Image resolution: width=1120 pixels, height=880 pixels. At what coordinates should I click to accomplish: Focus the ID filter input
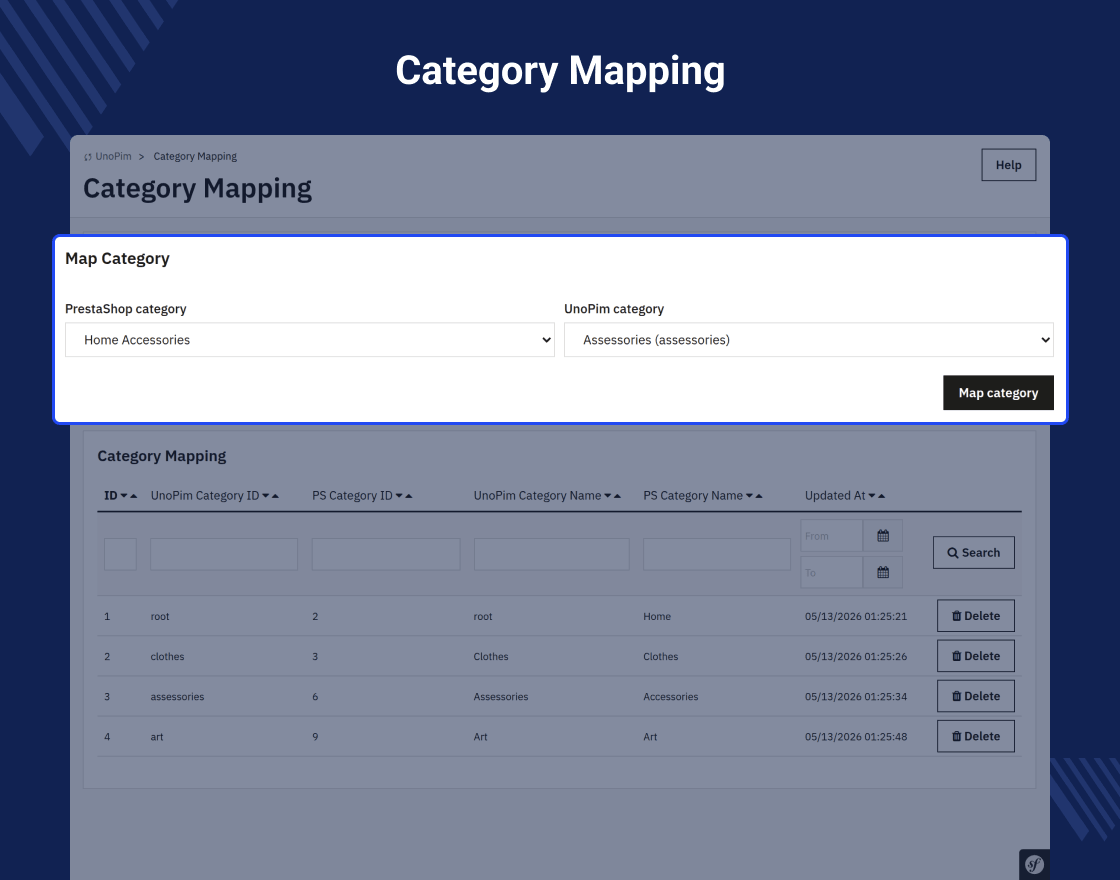click(x=120, y=554)
